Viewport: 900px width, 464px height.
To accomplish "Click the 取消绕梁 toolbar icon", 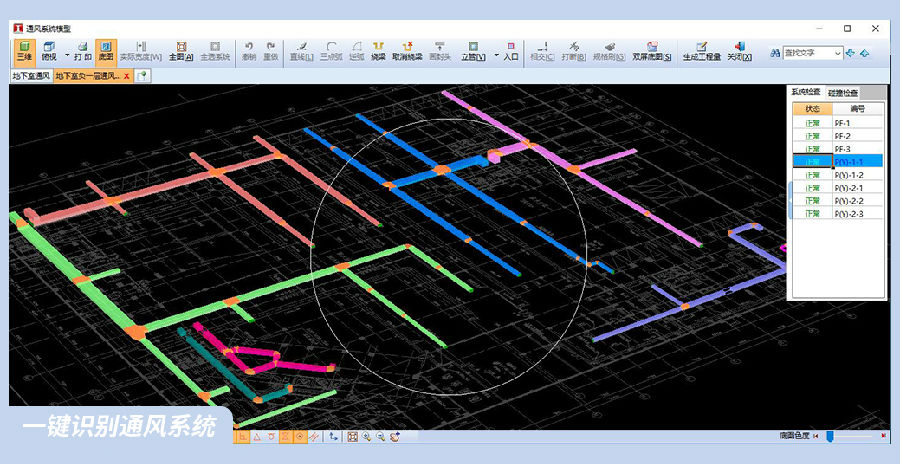I will tap(406, 51).
